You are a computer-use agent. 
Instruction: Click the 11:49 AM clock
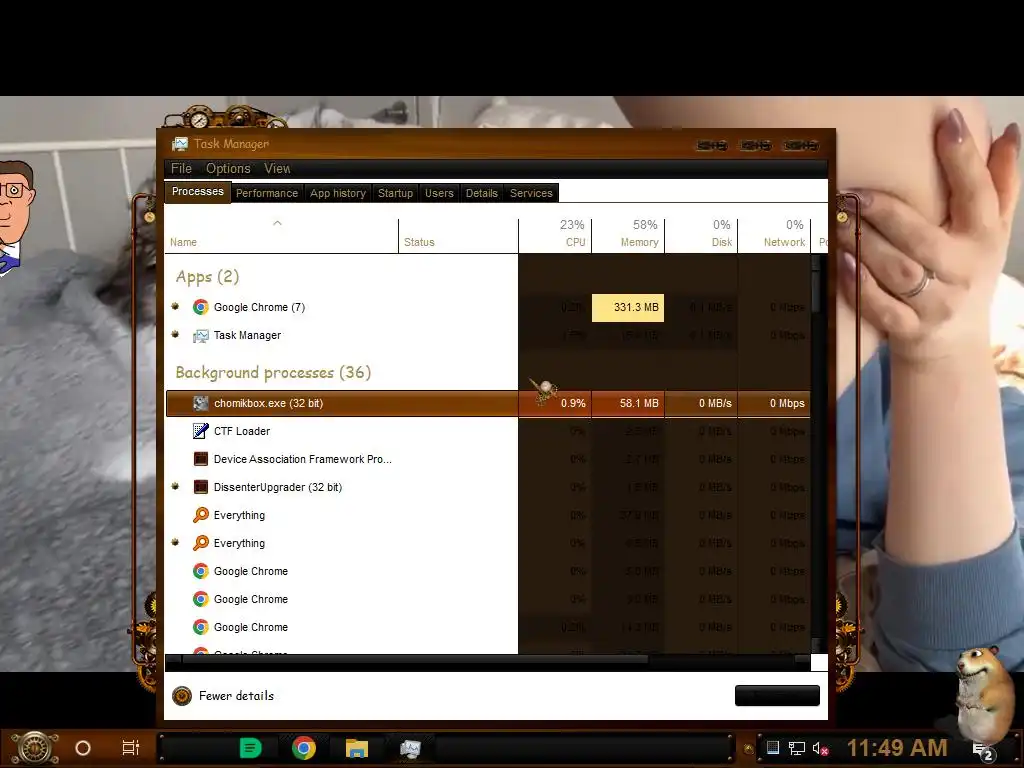(897, 748)
